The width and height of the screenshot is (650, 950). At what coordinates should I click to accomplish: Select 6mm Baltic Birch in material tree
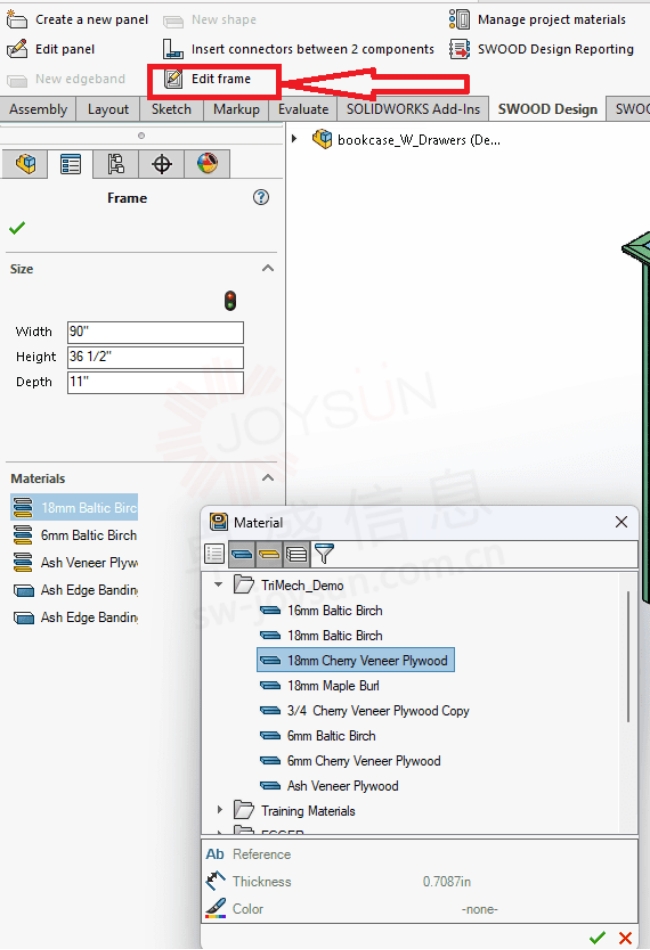[x=318, y=736]
